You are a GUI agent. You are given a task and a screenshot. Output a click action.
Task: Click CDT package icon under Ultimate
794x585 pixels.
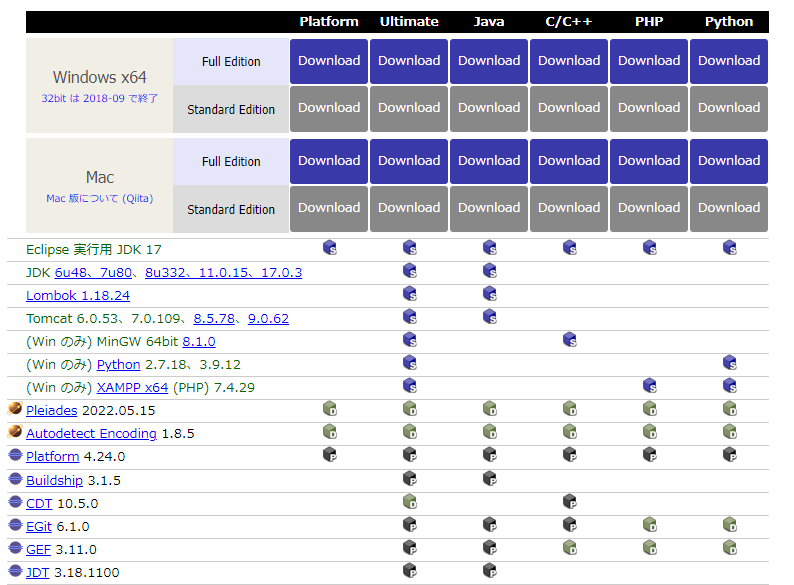click(410, 501)
